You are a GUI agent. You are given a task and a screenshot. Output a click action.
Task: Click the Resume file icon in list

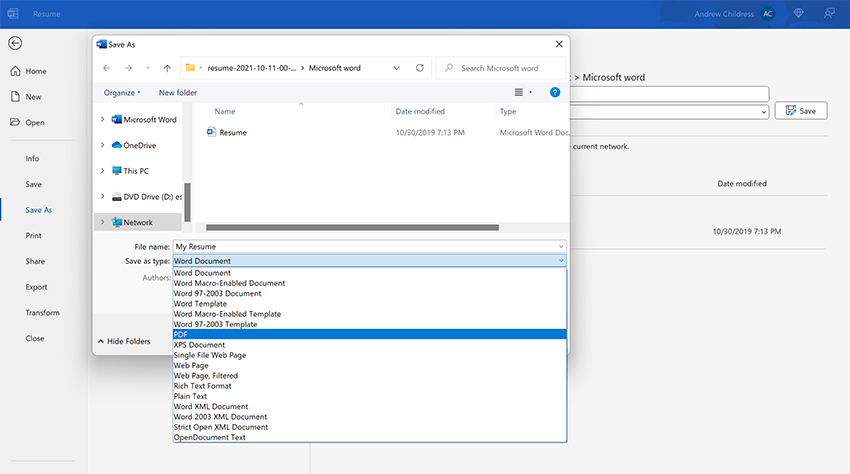(211, 132)
